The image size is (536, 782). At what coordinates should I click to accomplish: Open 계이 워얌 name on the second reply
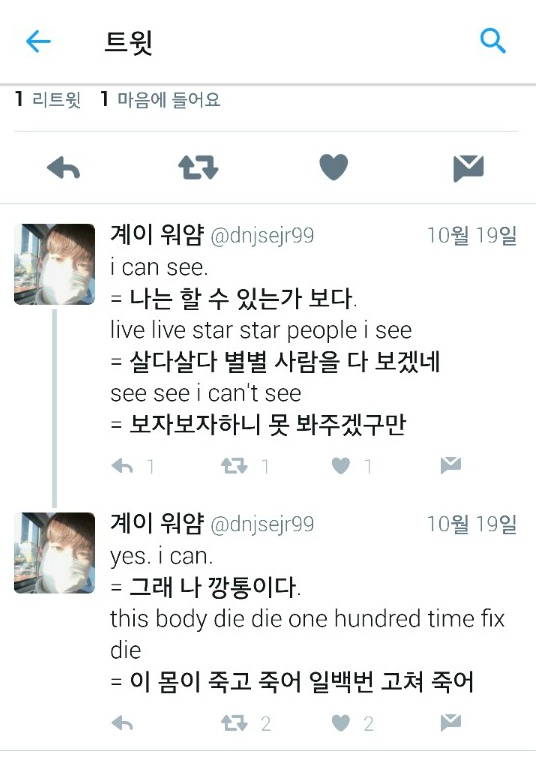click(157, 523)
